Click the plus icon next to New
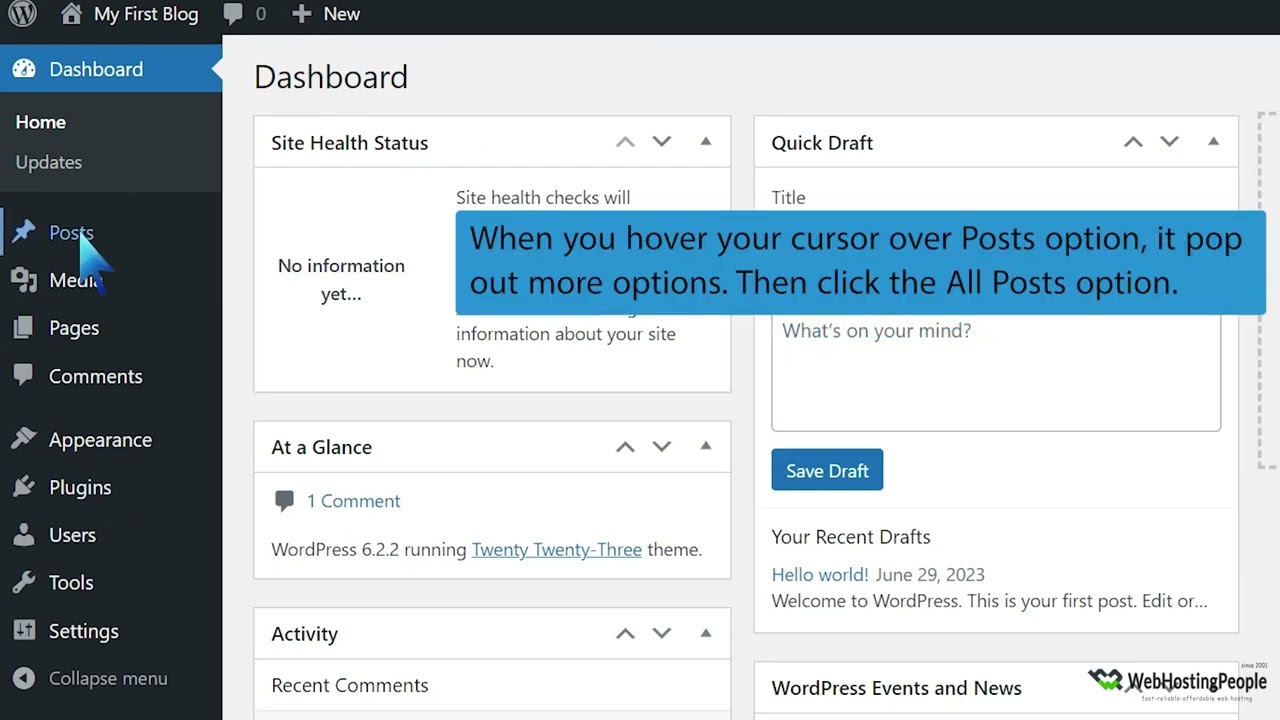The height and width of the screenshot is (720, 1280). coord(301,14)
